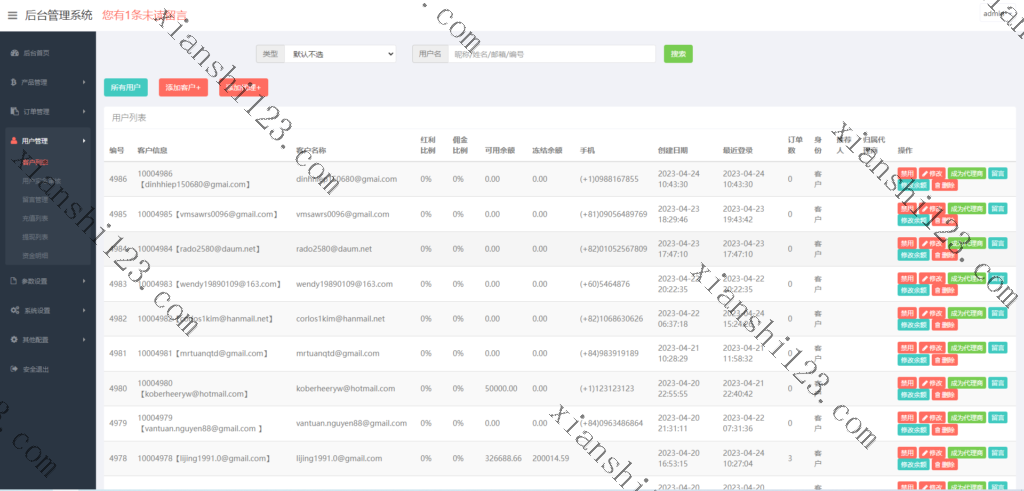Click the sign-out icon beside 安全退出

(14, 369)
